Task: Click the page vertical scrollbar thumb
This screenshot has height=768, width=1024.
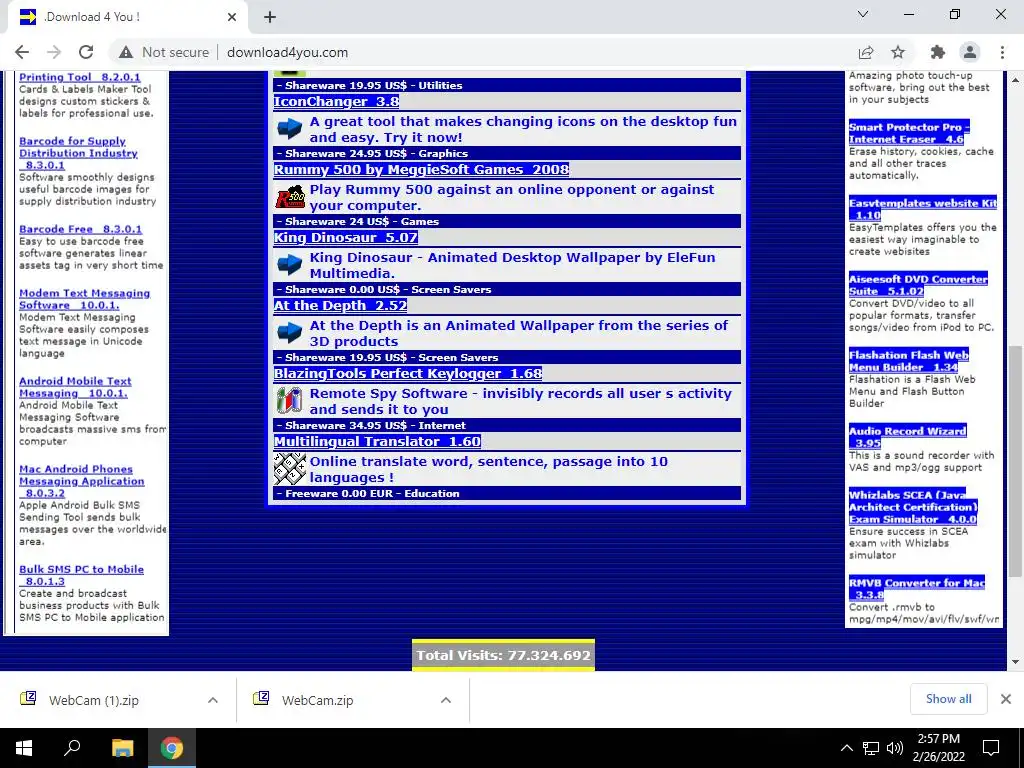Action: [x=1015, y=462]
